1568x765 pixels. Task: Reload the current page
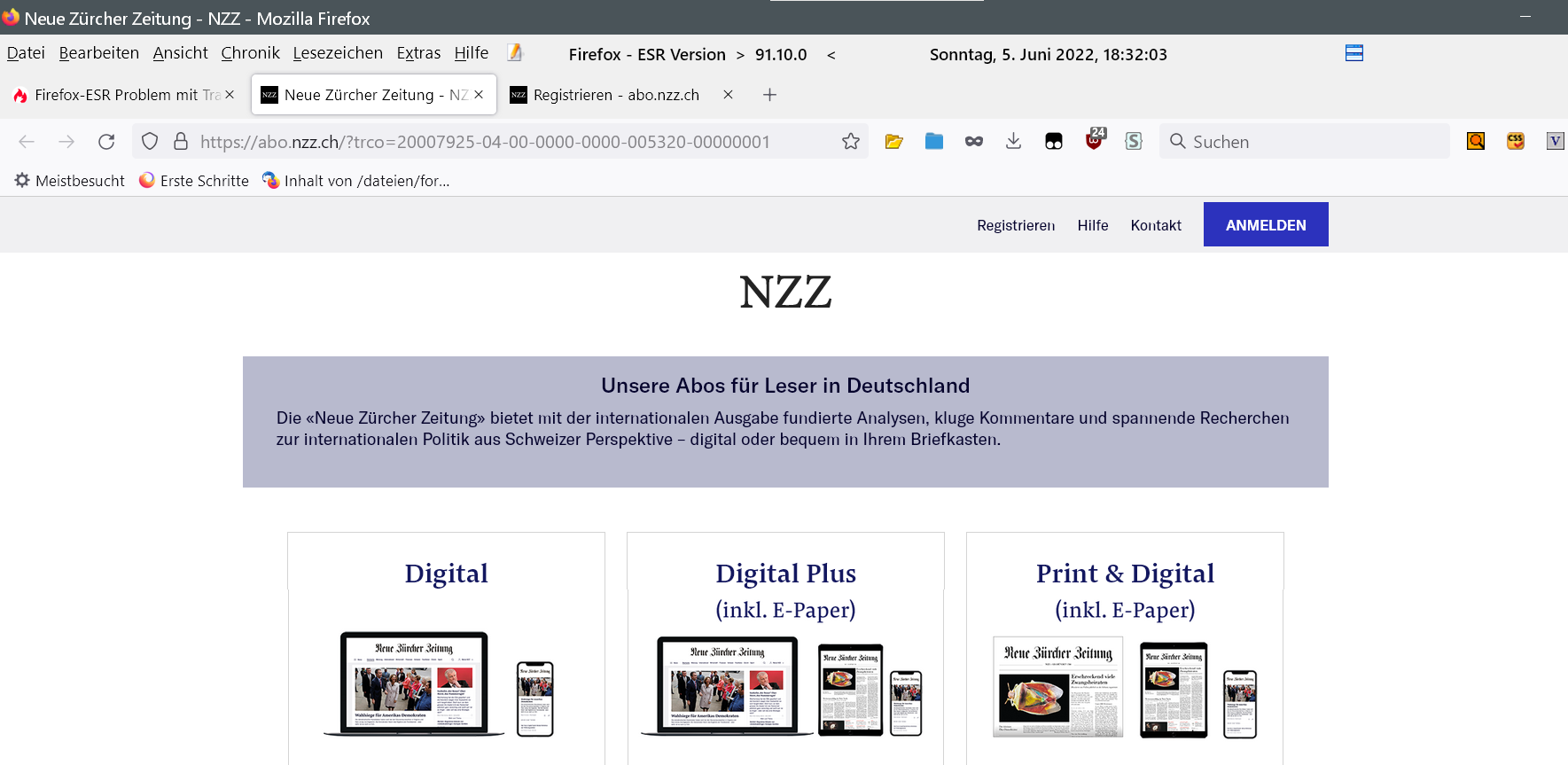coord(106,142)
